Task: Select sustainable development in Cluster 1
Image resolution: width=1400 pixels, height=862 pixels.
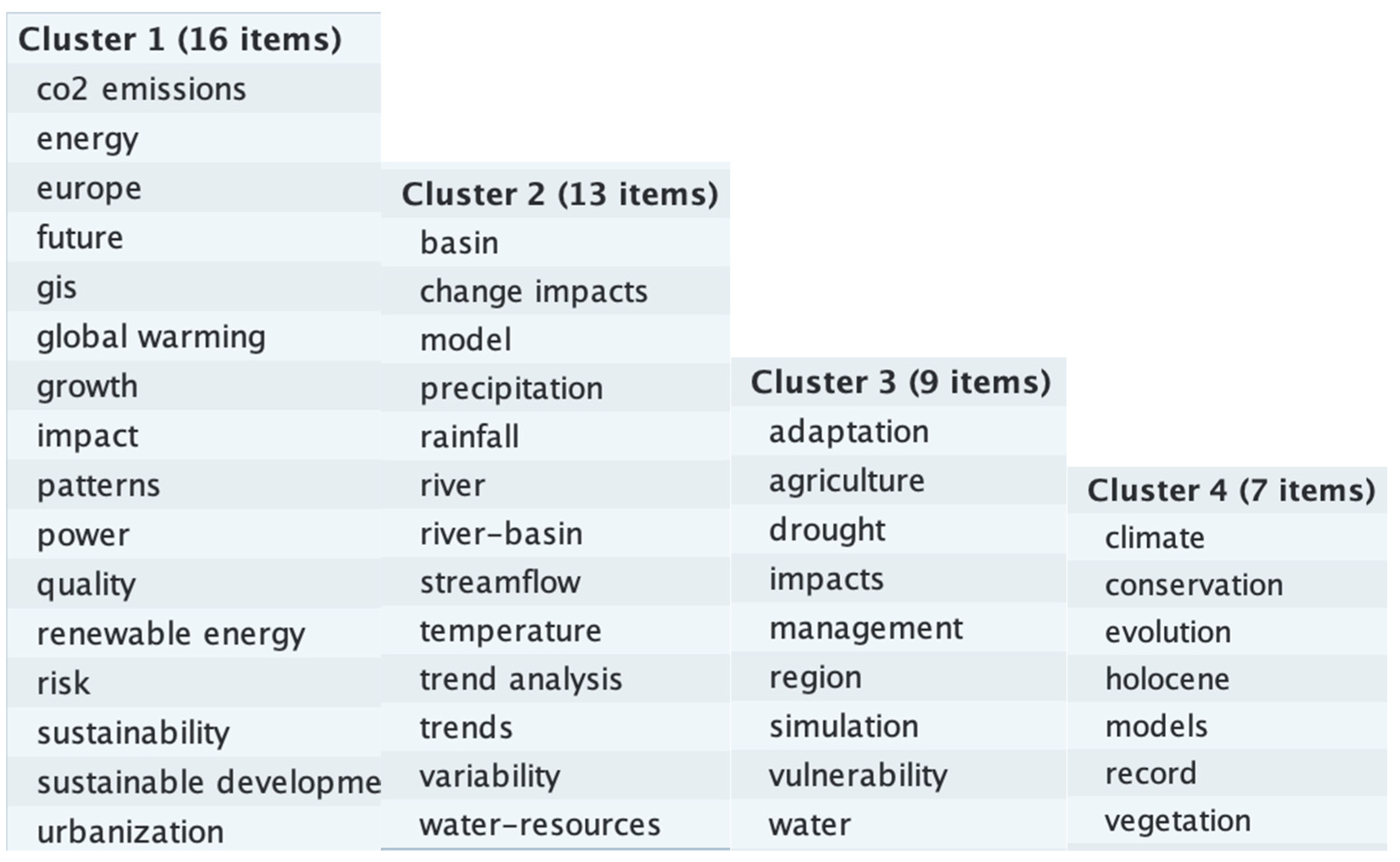Action: [x=194, y=782]
